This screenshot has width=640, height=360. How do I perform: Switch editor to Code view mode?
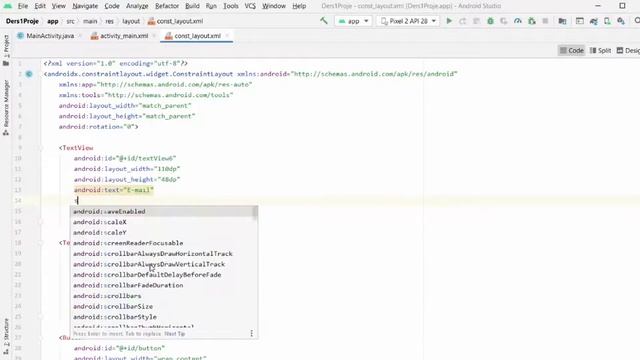tap(571, 50)
